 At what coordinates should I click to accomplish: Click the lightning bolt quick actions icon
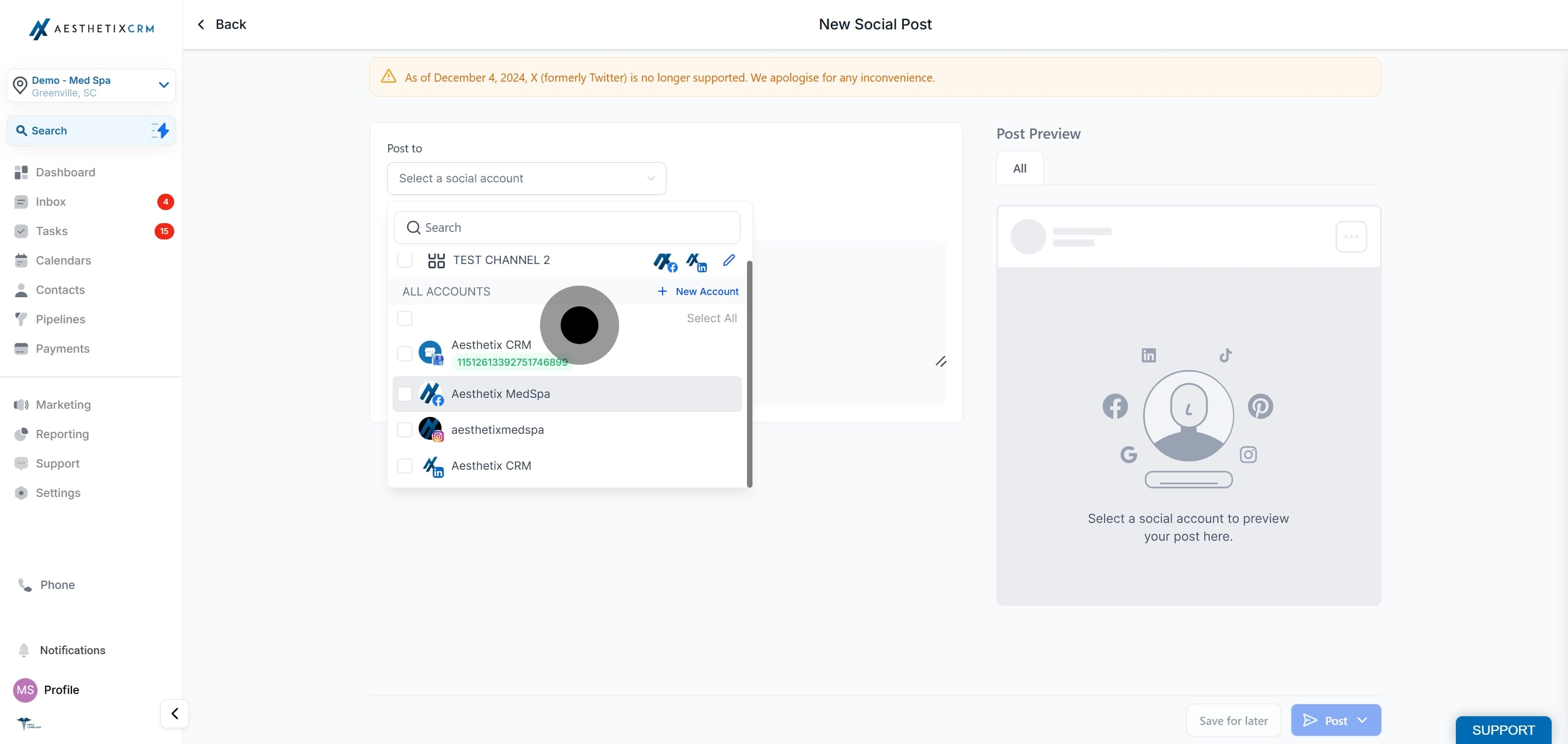pyautogui.click(x=160, y=130)
